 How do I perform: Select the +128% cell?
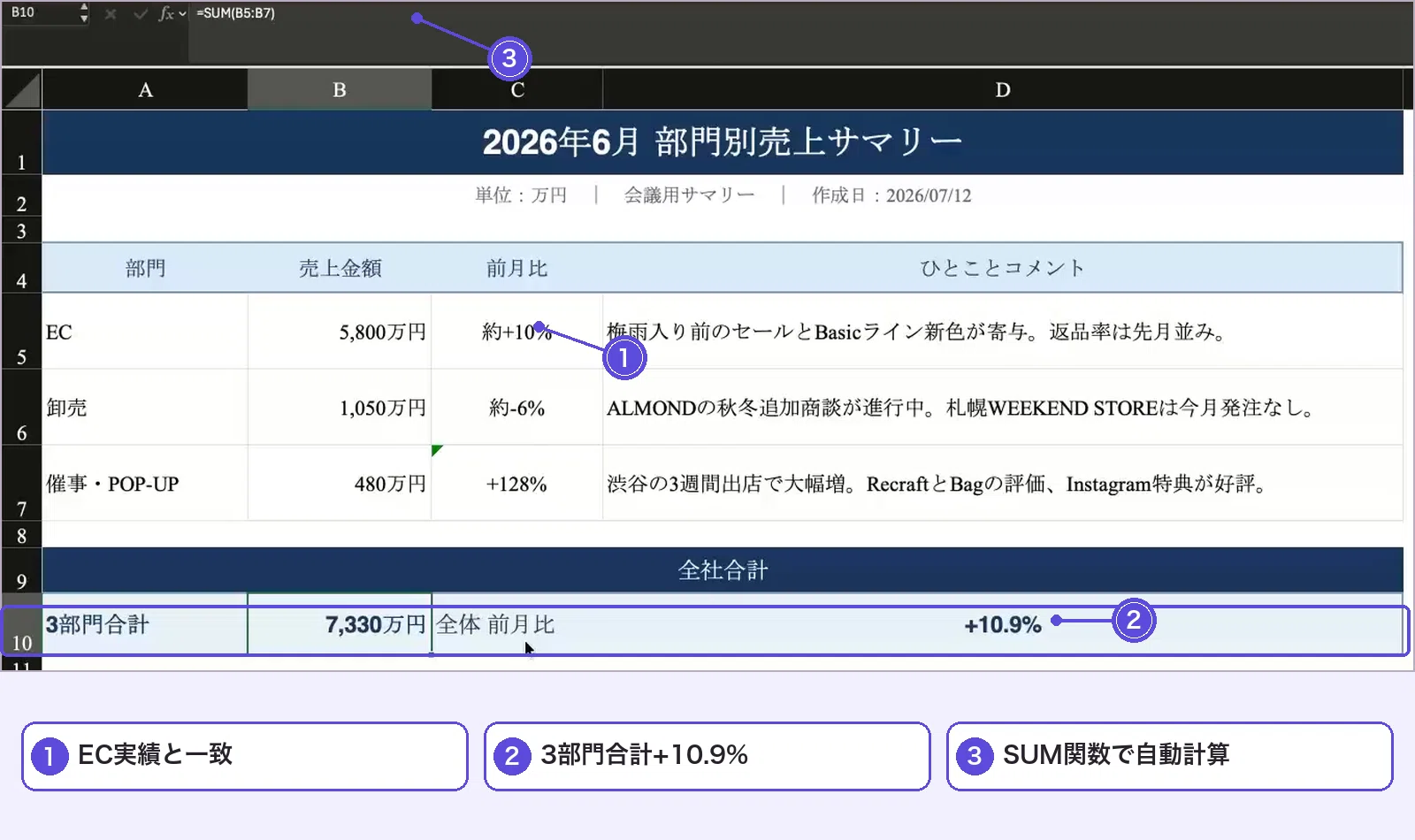517,484
